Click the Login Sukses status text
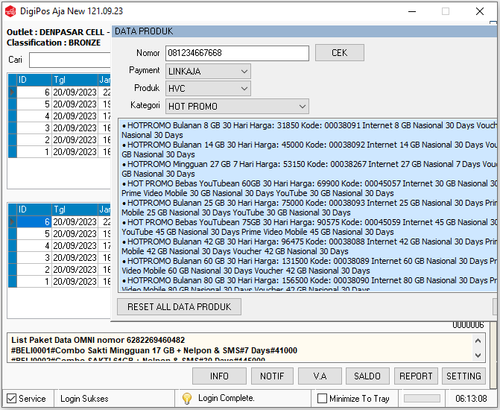The image size is (500, 410). 84,399
